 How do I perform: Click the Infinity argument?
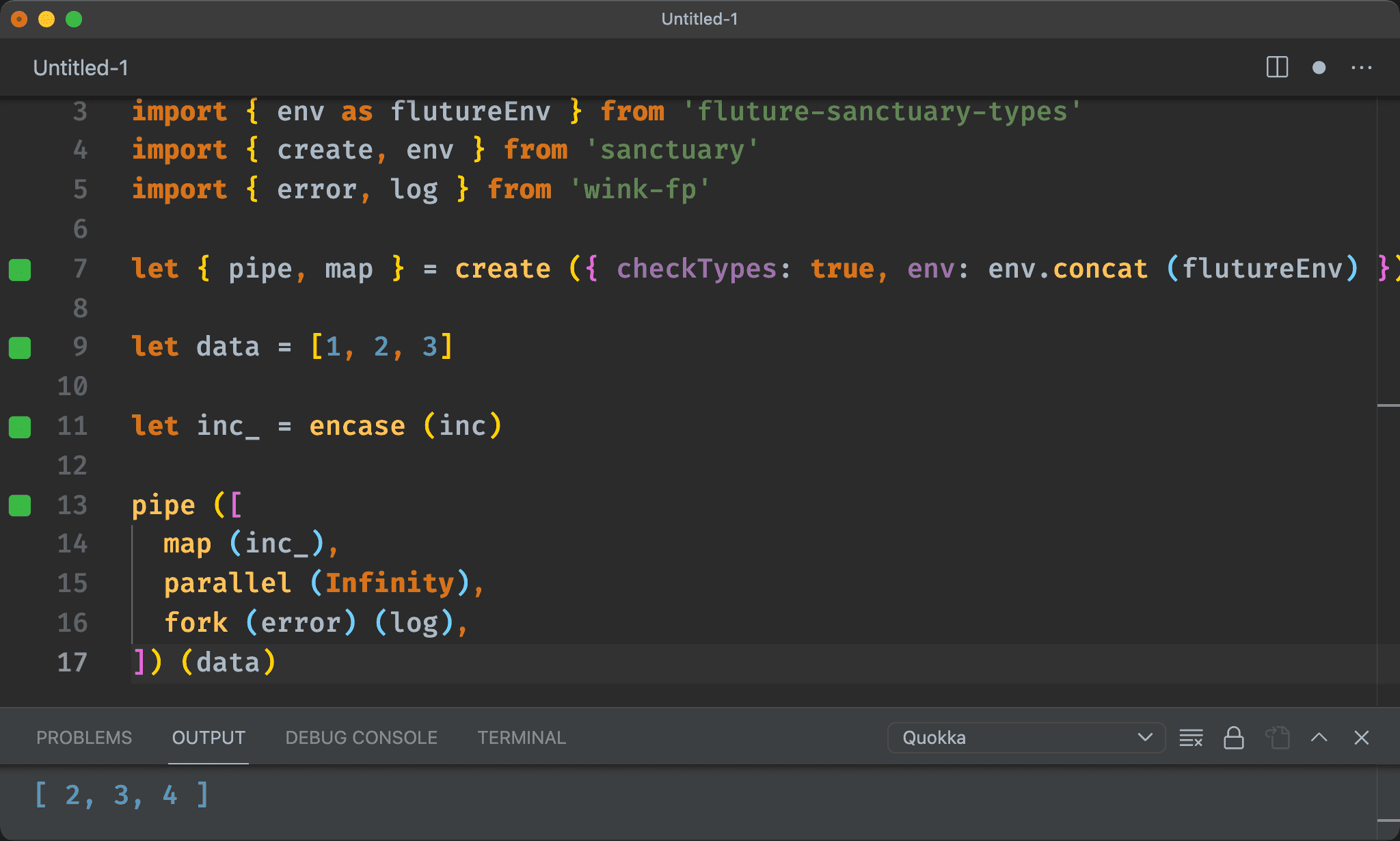[x=389, y=583]
